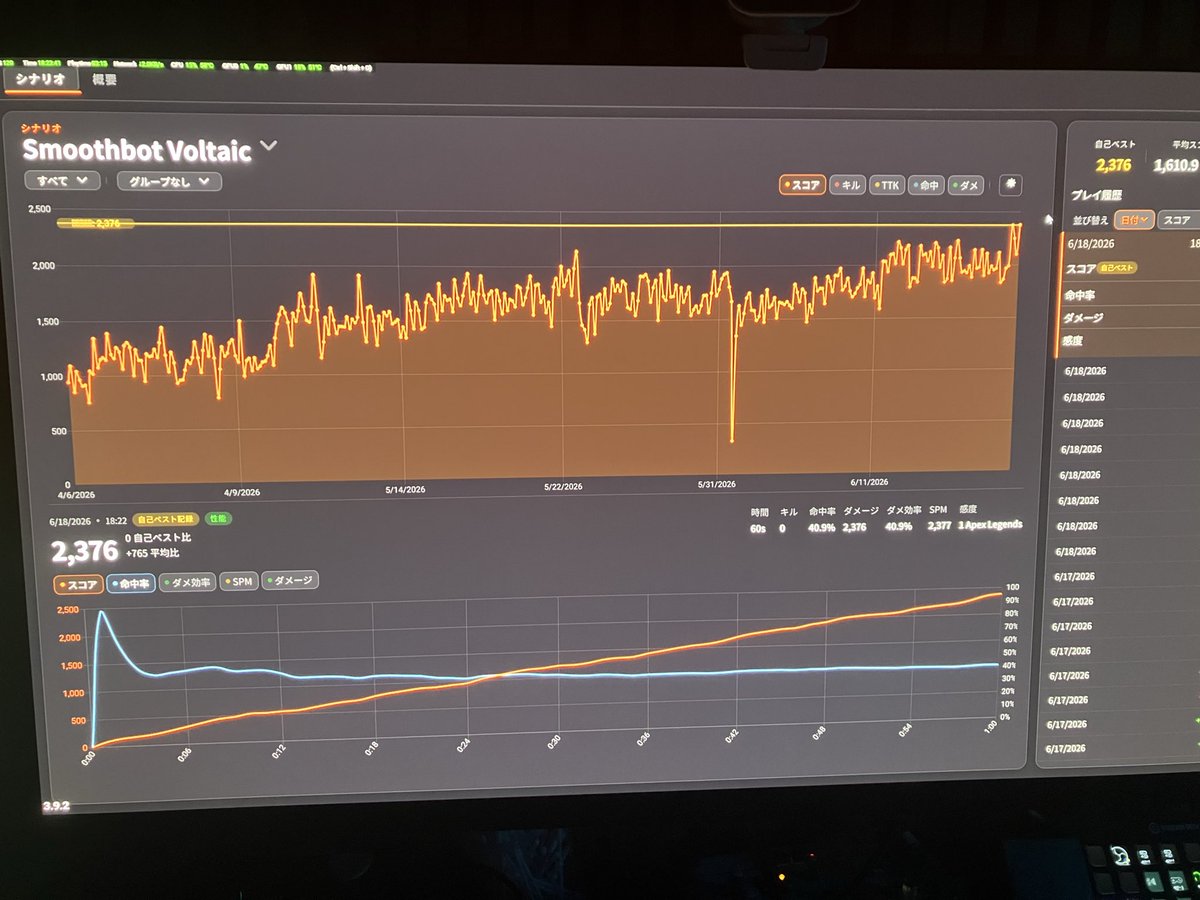Switch to the シナリオ tab
The width and height of the screenshot is (1200, 900).
[41, 79]
